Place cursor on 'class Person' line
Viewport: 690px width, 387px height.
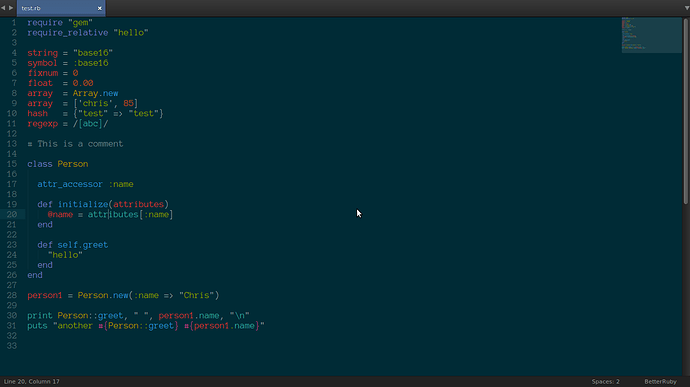click(58, 164)
